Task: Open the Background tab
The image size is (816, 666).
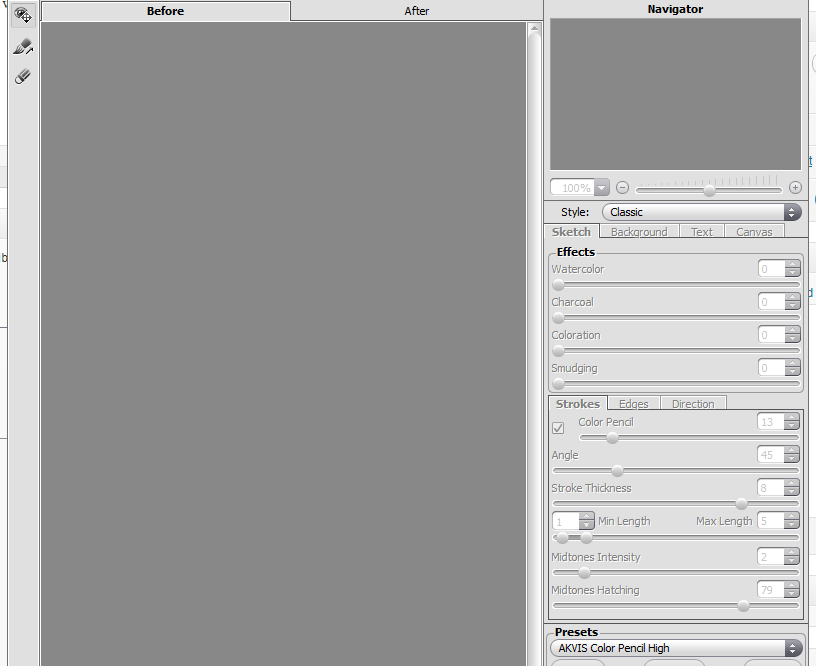Action: (x=638, y=232)
